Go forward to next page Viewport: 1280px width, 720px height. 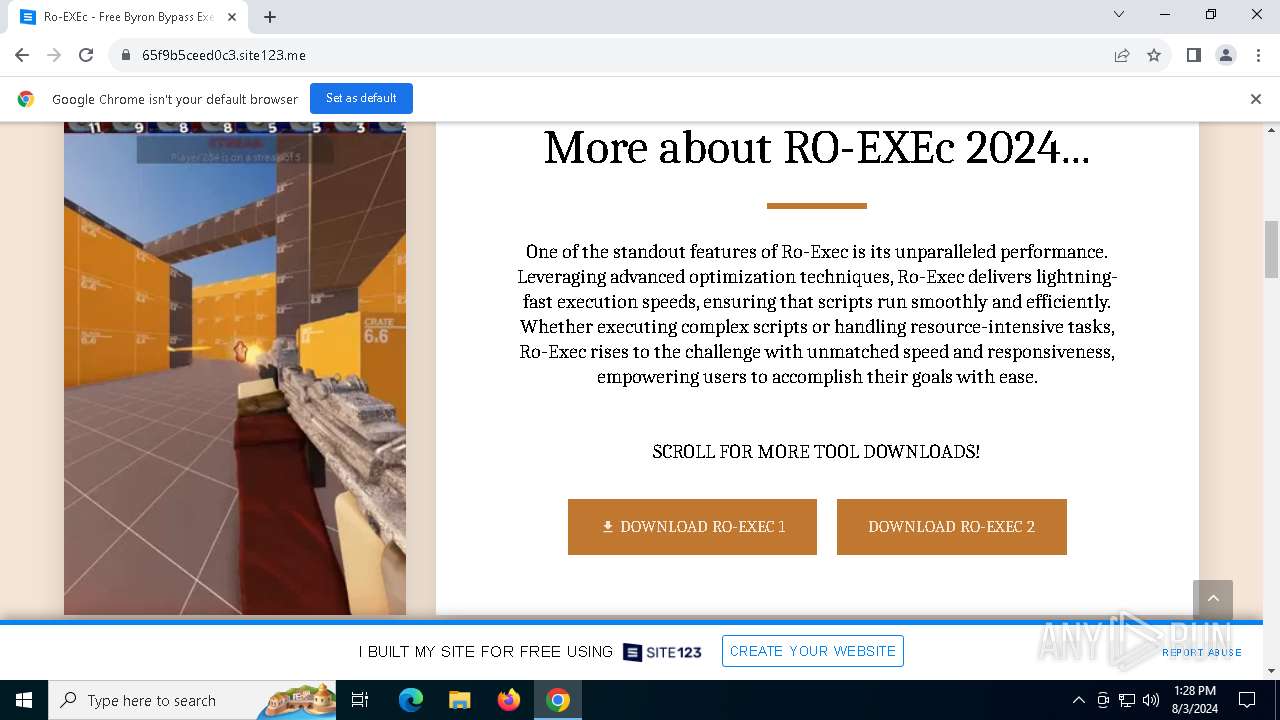coord(54,55)
